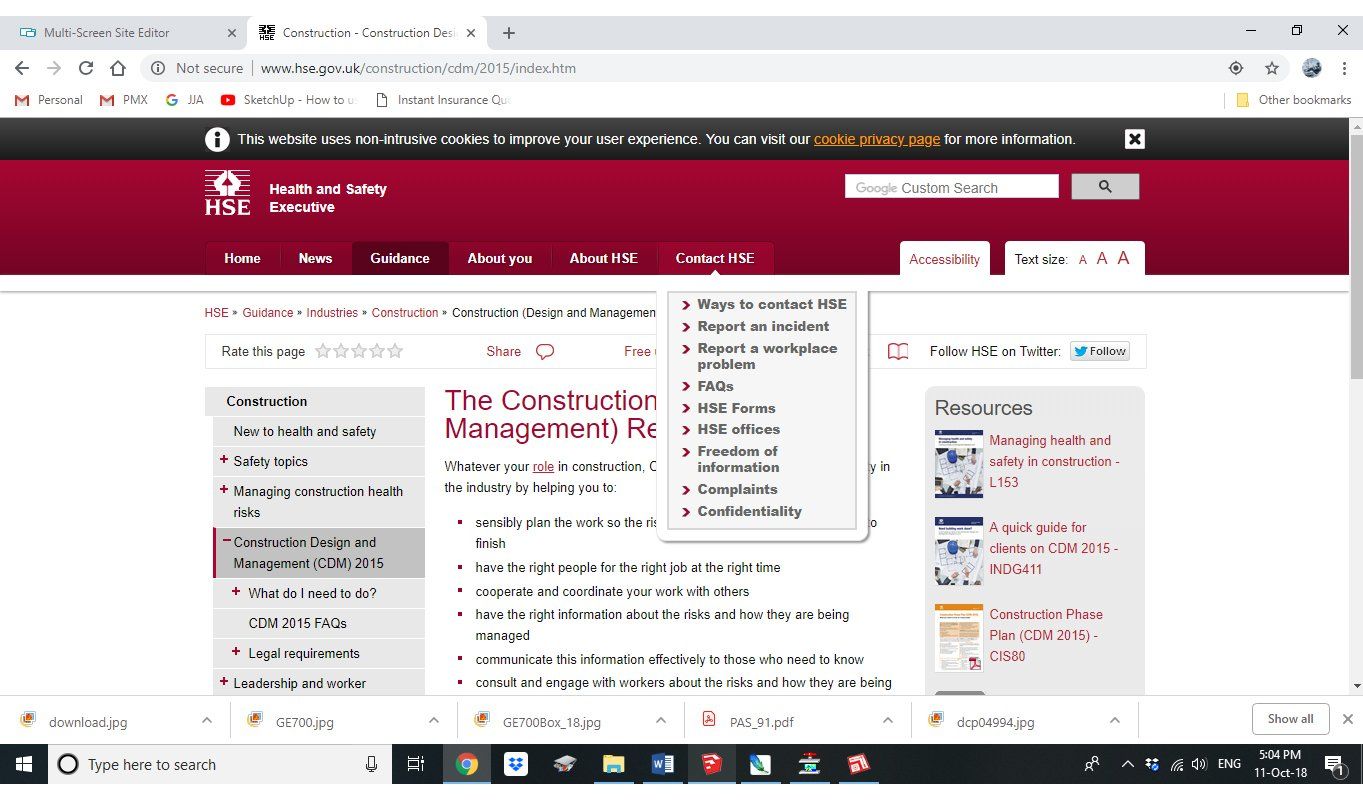The width and height of the screenshot is (1363, 800).
Task: Click the search magnifier button
Action: [1105, 187]
